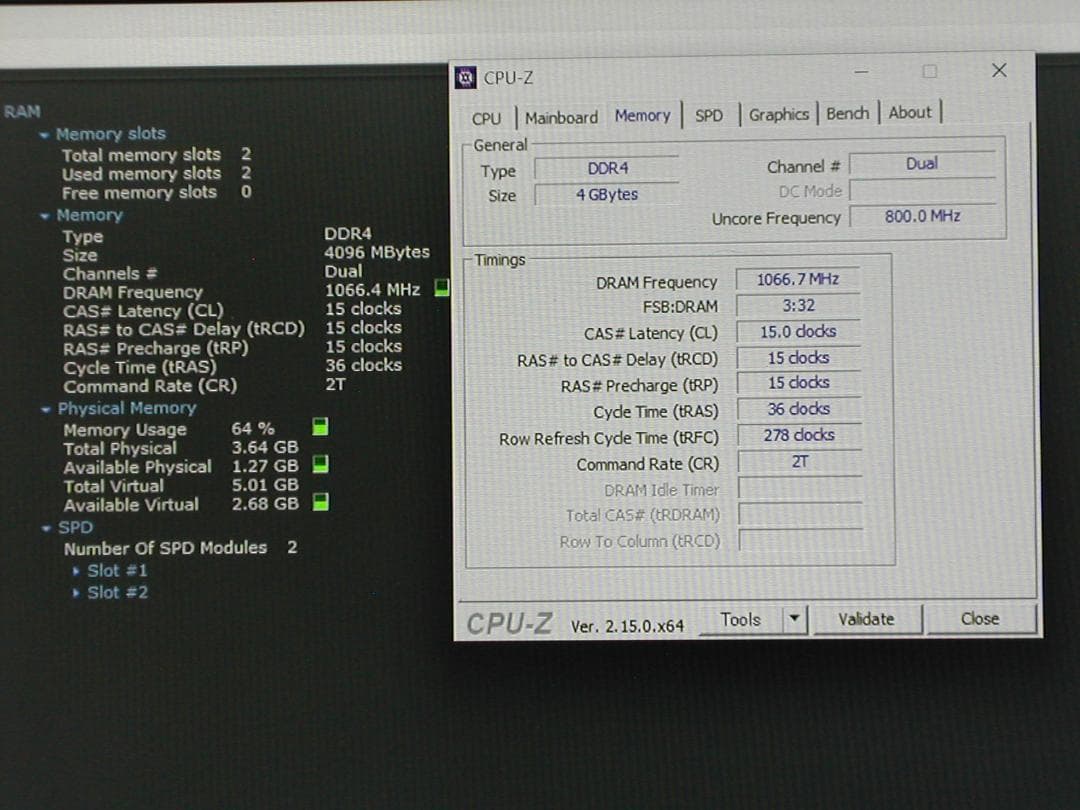Toggle the green indicator next to Memory Usage
Screen dimensions: 1080x810
click(319, 428)
